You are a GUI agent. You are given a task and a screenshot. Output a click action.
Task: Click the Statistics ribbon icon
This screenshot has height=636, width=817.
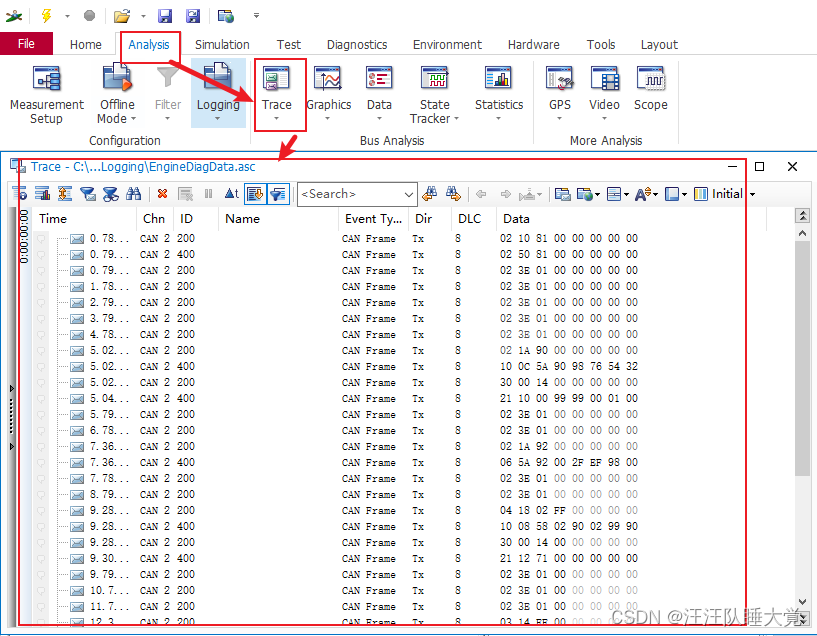[x=499, y=79]
